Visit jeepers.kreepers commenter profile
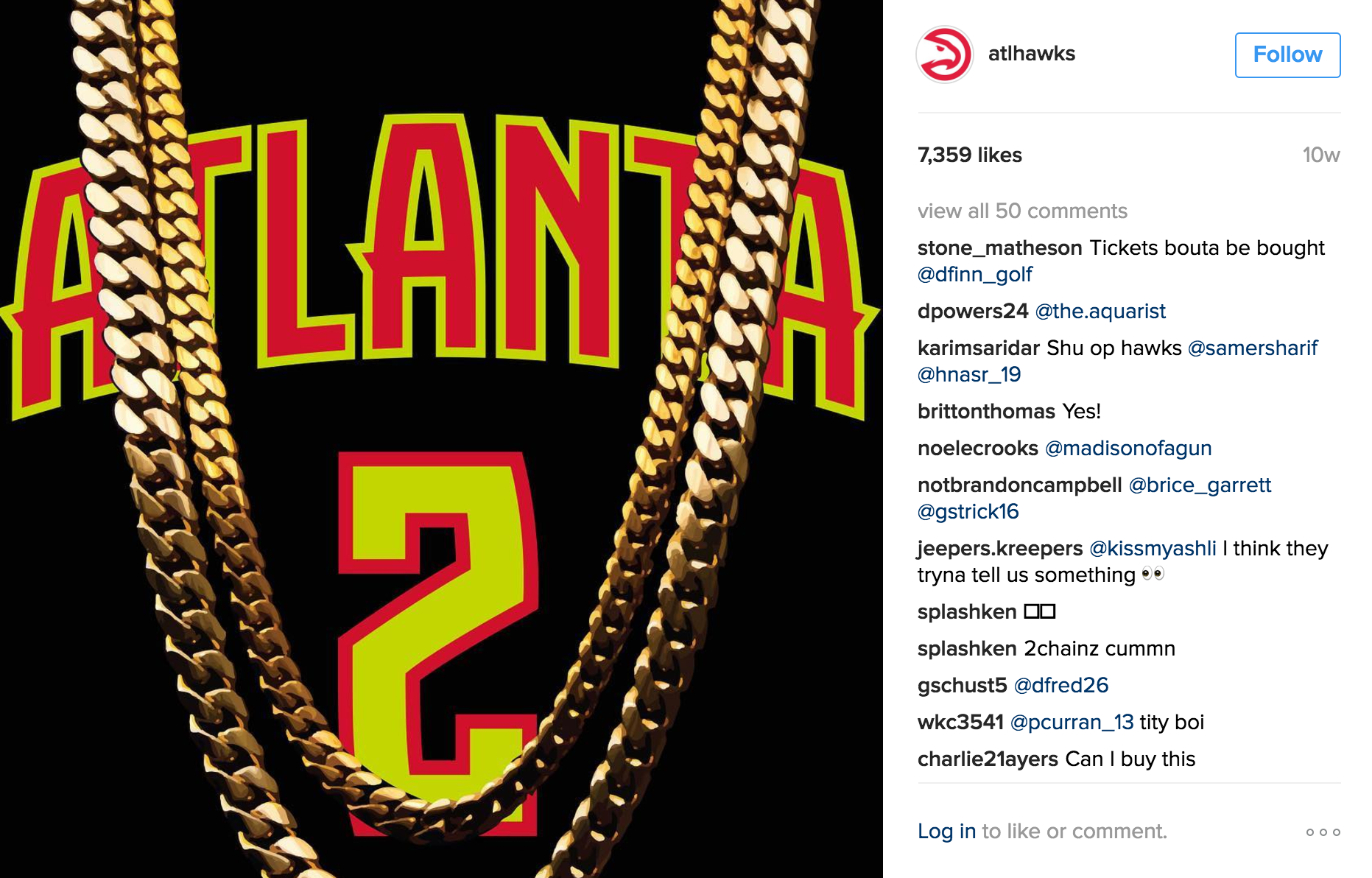 pos(999,549)
